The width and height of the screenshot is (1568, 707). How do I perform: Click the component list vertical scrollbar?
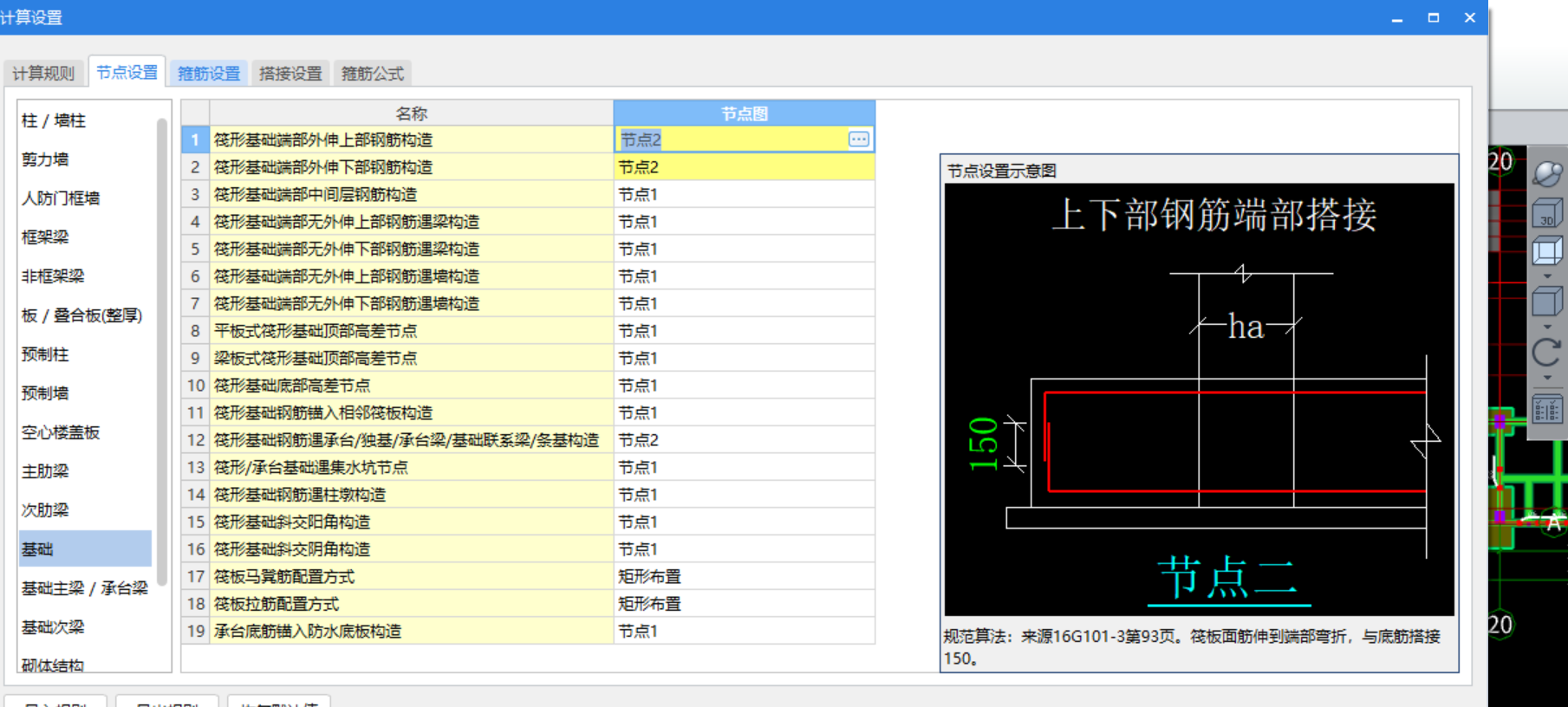[x=161, y=351]
